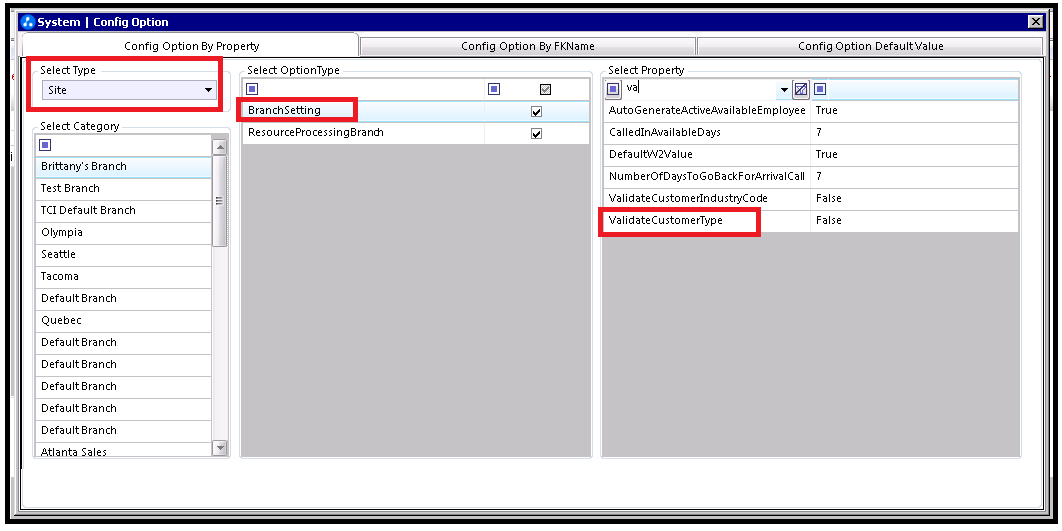Screen dimensions: 1062x531
Task: Toggle header checkbox in OptionType grid
Action: (x=545, y=89)
